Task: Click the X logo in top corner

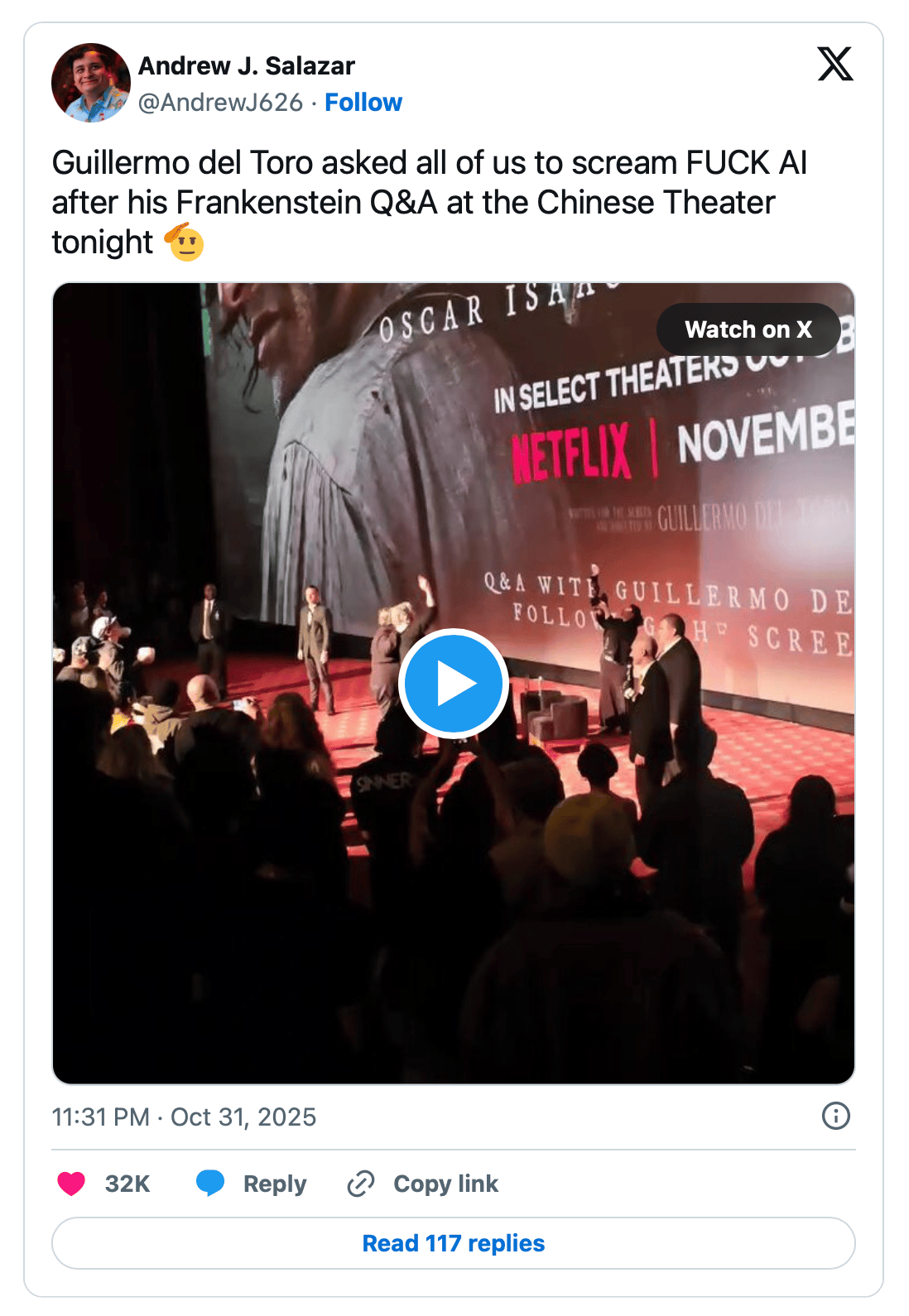Action: [834, 65]
